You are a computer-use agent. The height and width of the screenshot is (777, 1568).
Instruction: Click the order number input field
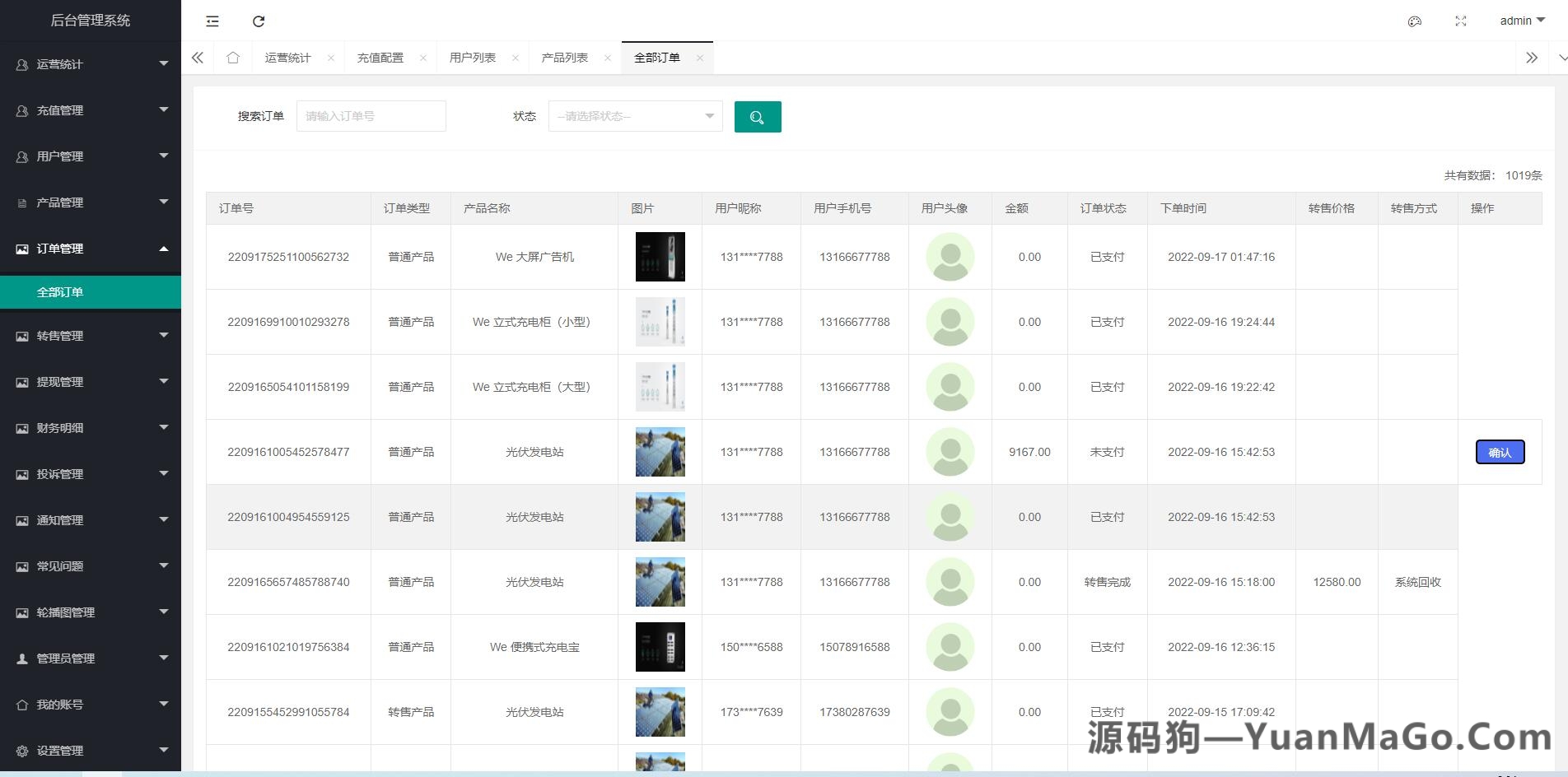pos(371,115)
